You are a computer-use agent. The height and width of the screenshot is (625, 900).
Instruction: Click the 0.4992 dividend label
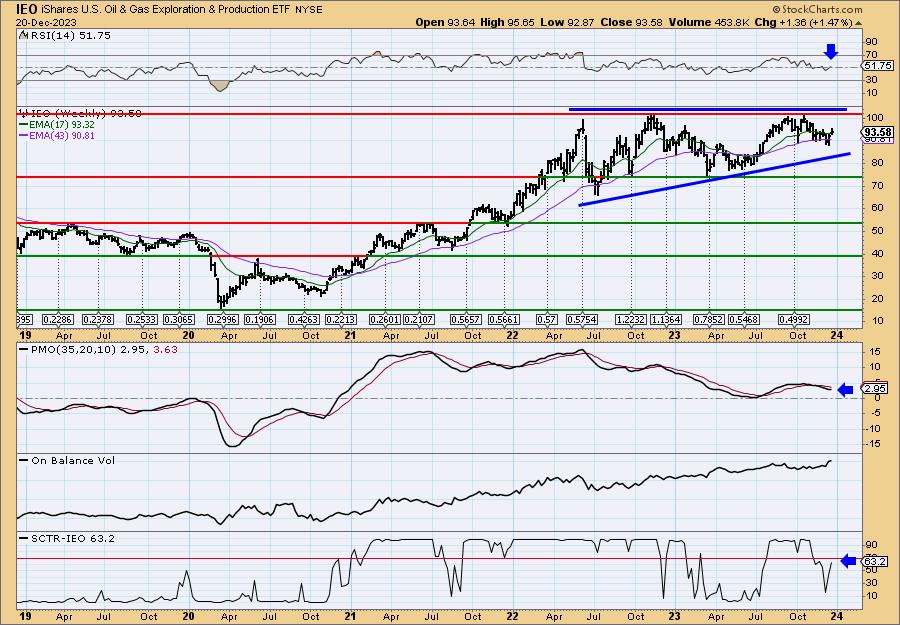pos(794,320)
